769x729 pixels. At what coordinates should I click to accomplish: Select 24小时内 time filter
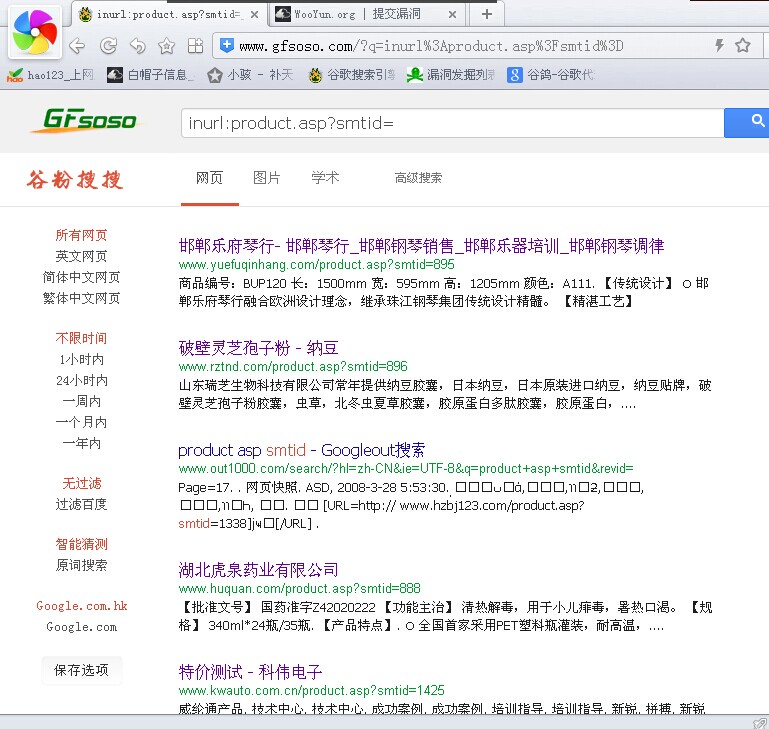(x=81, y=381)
